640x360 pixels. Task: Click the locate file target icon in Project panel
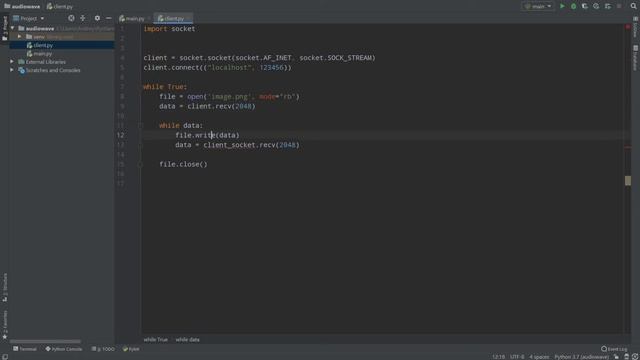click(x=71, y=18)
